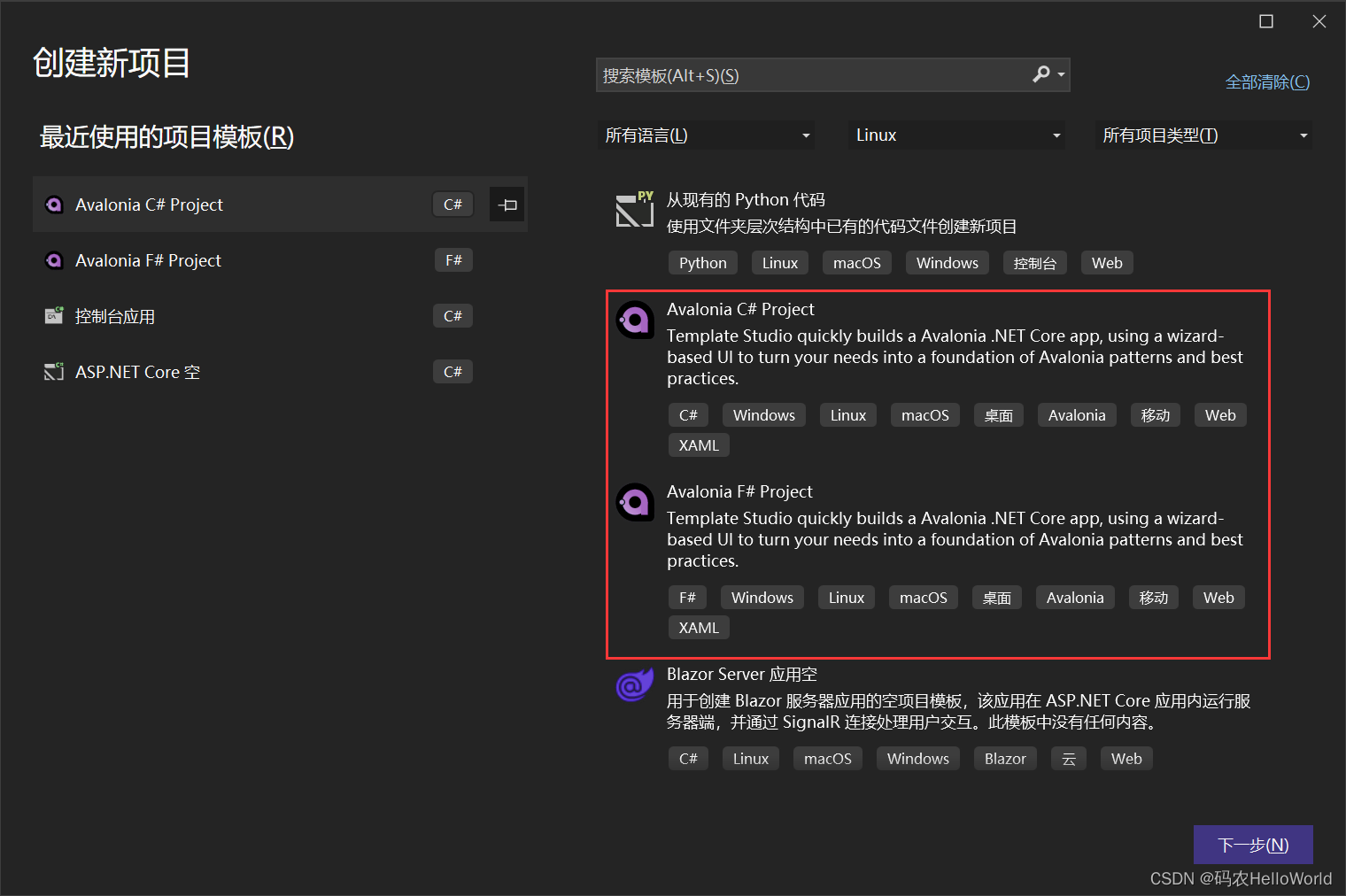Open the 所有语言 dropdown

(706, 135)
